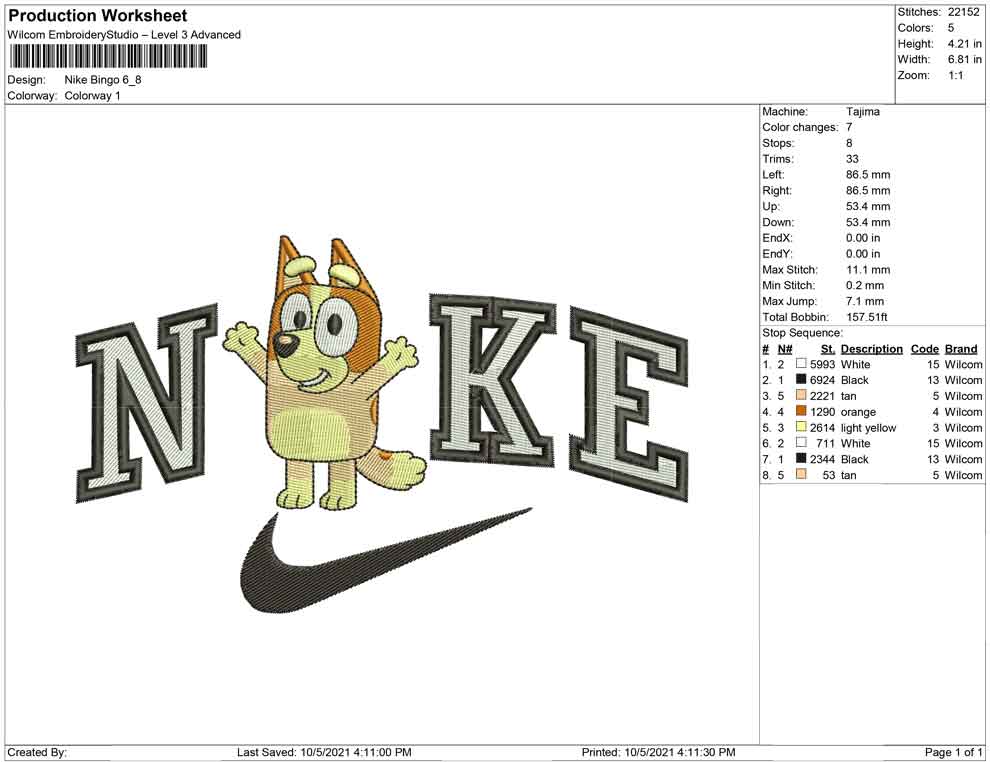This screenshot has width=990, height=762.
Task: Click the 'light yellow' description text
Action: [x=868, y=428]
